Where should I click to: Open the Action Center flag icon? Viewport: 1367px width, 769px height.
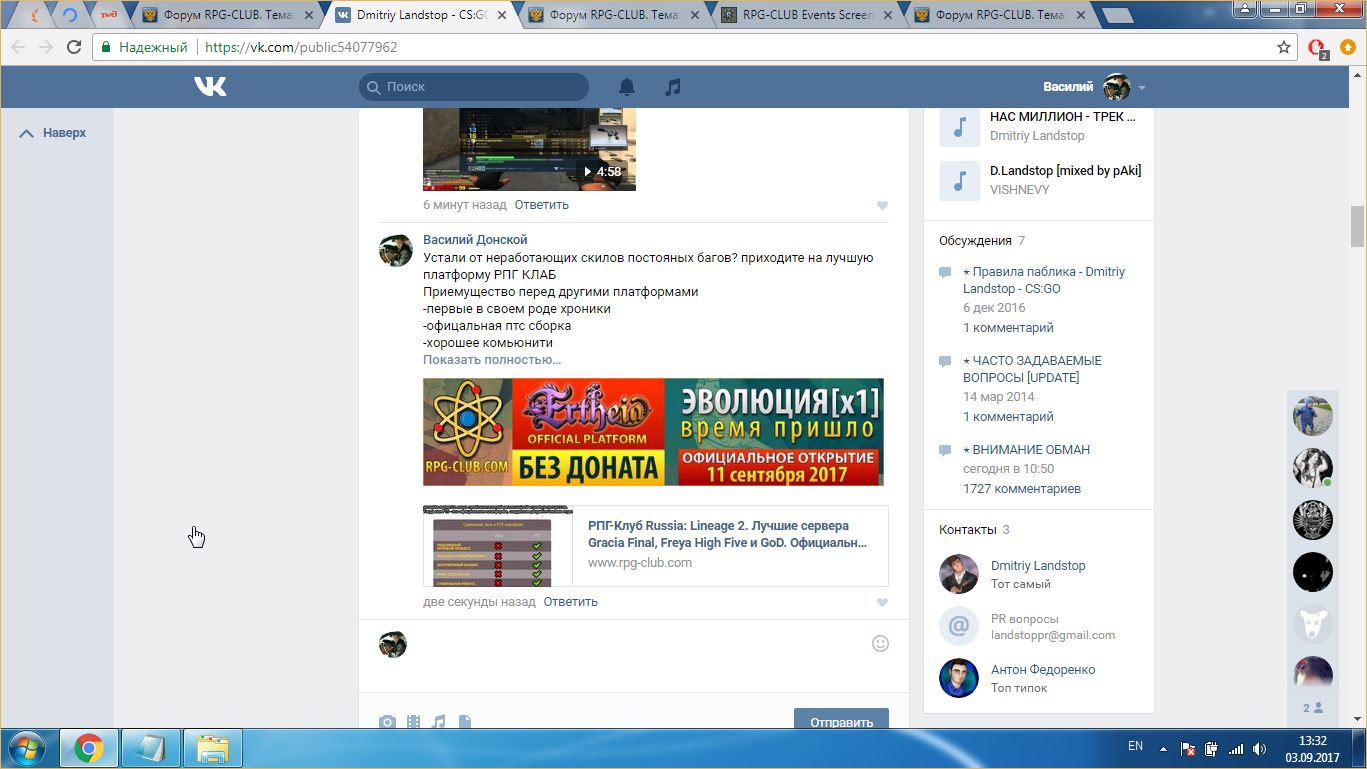click(x=1188, y=748)
